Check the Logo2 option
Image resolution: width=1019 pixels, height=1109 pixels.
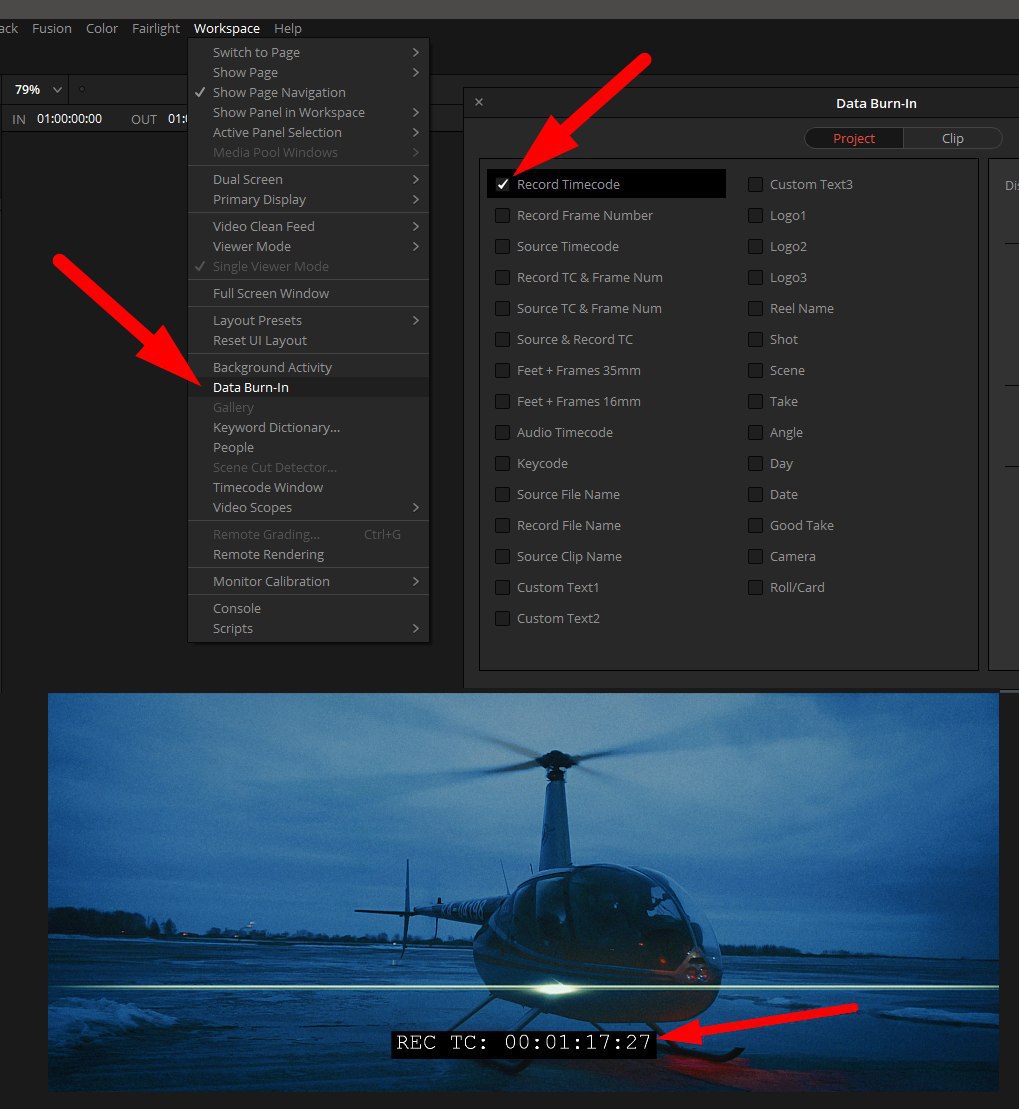click(755, 246)
